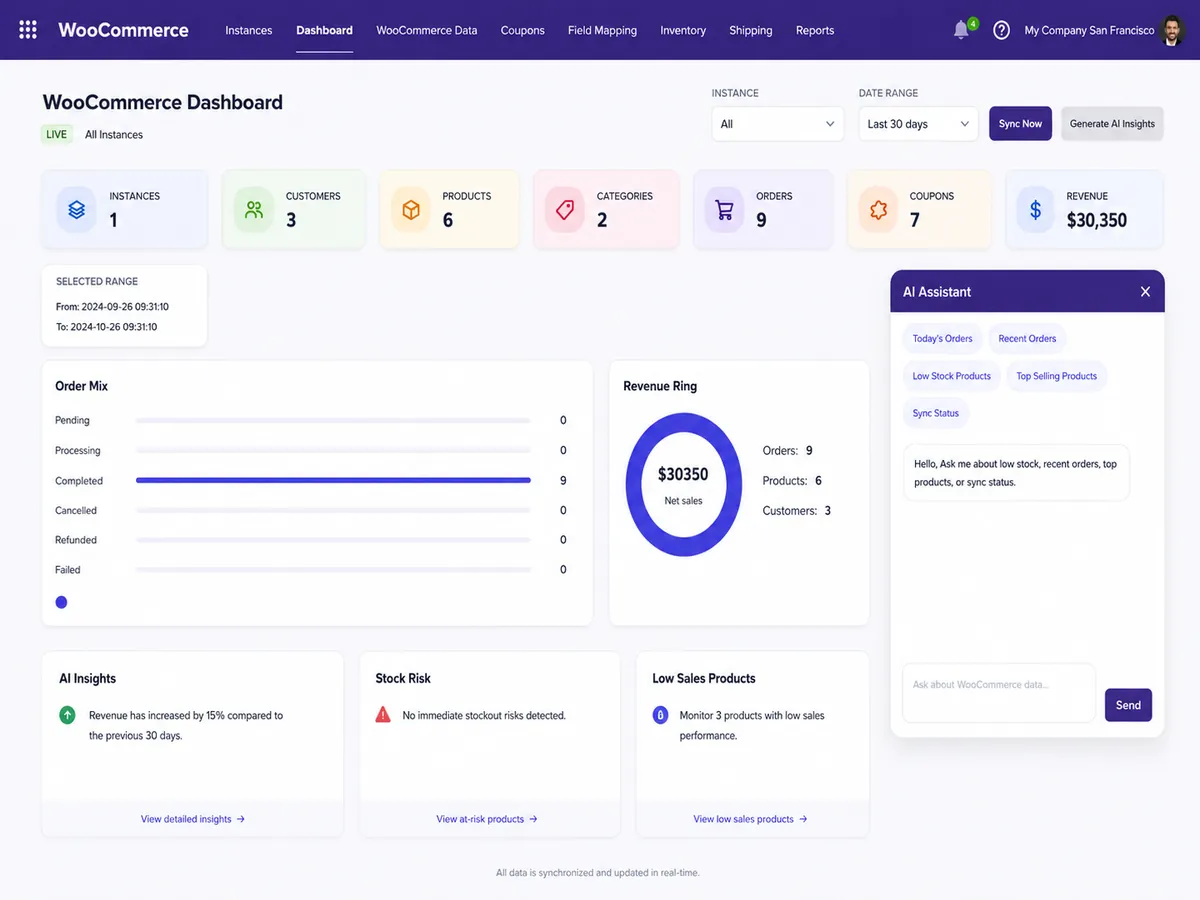Select the Top Selling Products prompt
The image size is (1200, 900).
pos(1056,376)
